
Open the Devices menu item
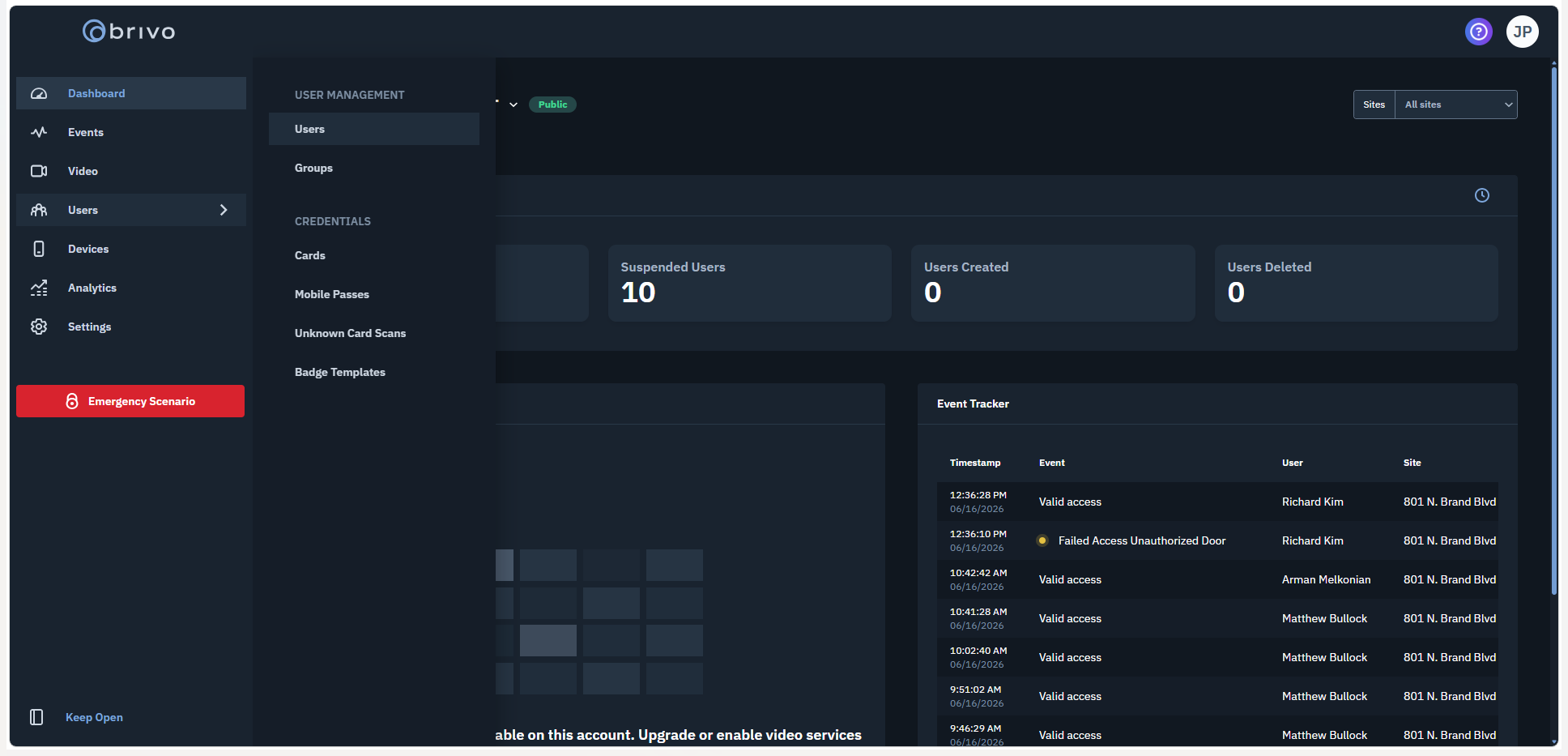pyautogui.click(x=131, y=249)
